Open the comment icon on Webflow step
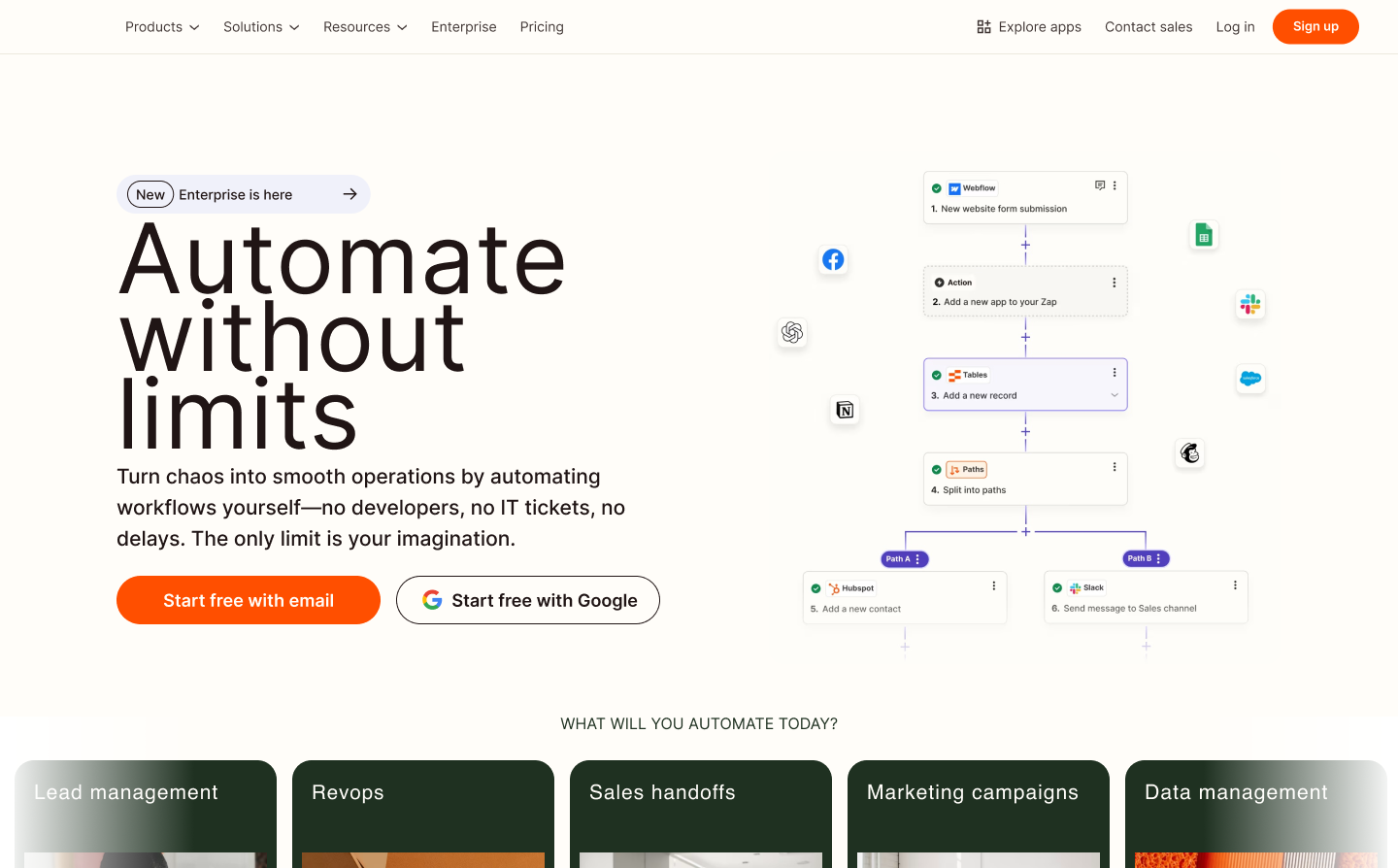The width and height of the screenshot is (1398, 868). tap(1100, 185)
